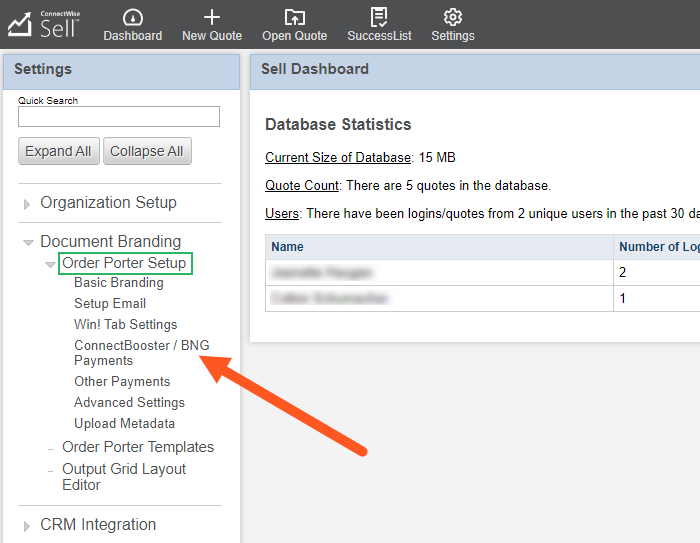Click the Number of Logins column header

coord(657,247)
